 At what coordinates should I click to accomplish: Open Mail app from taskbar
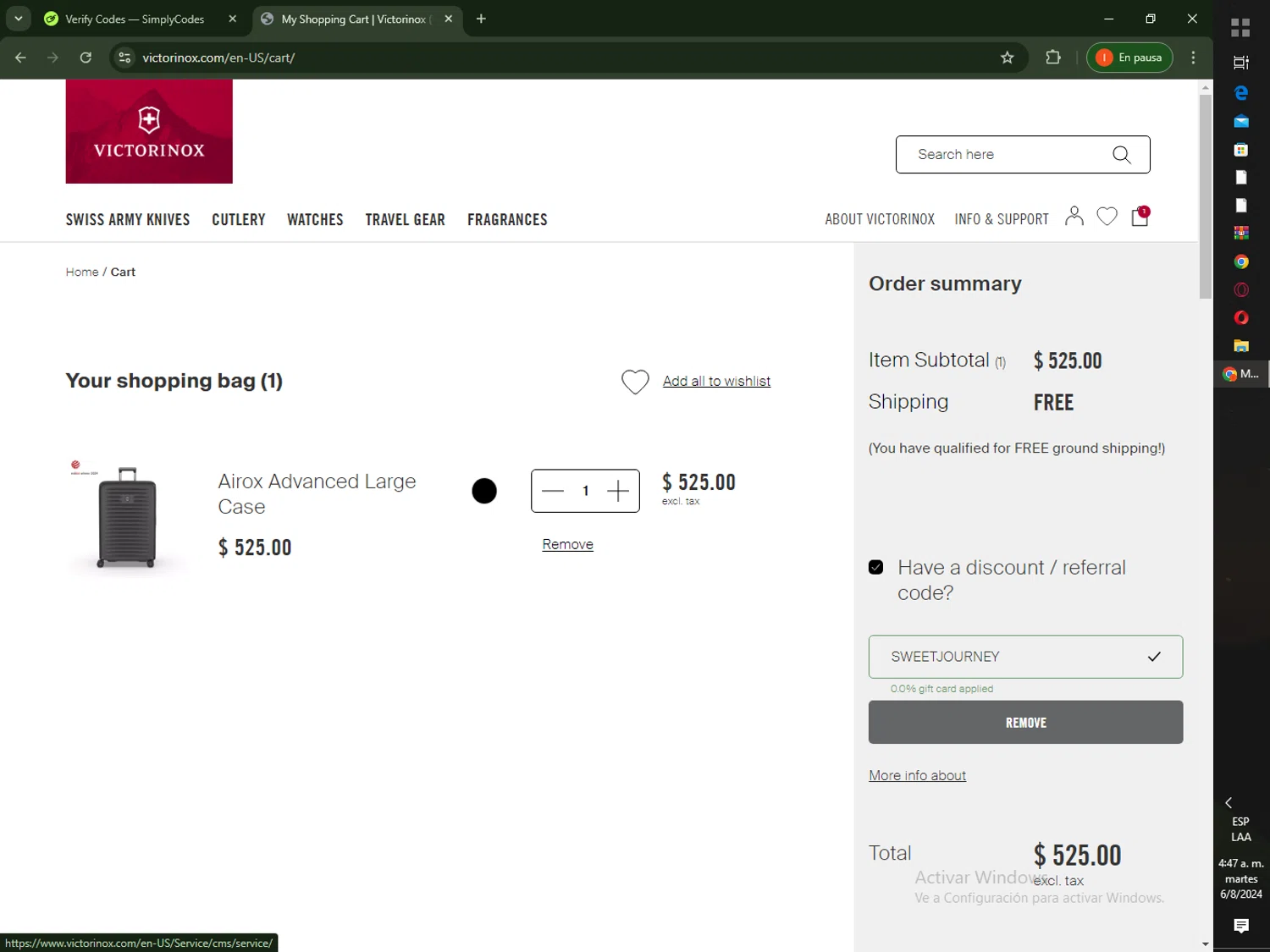click(x=1241, y=122)
